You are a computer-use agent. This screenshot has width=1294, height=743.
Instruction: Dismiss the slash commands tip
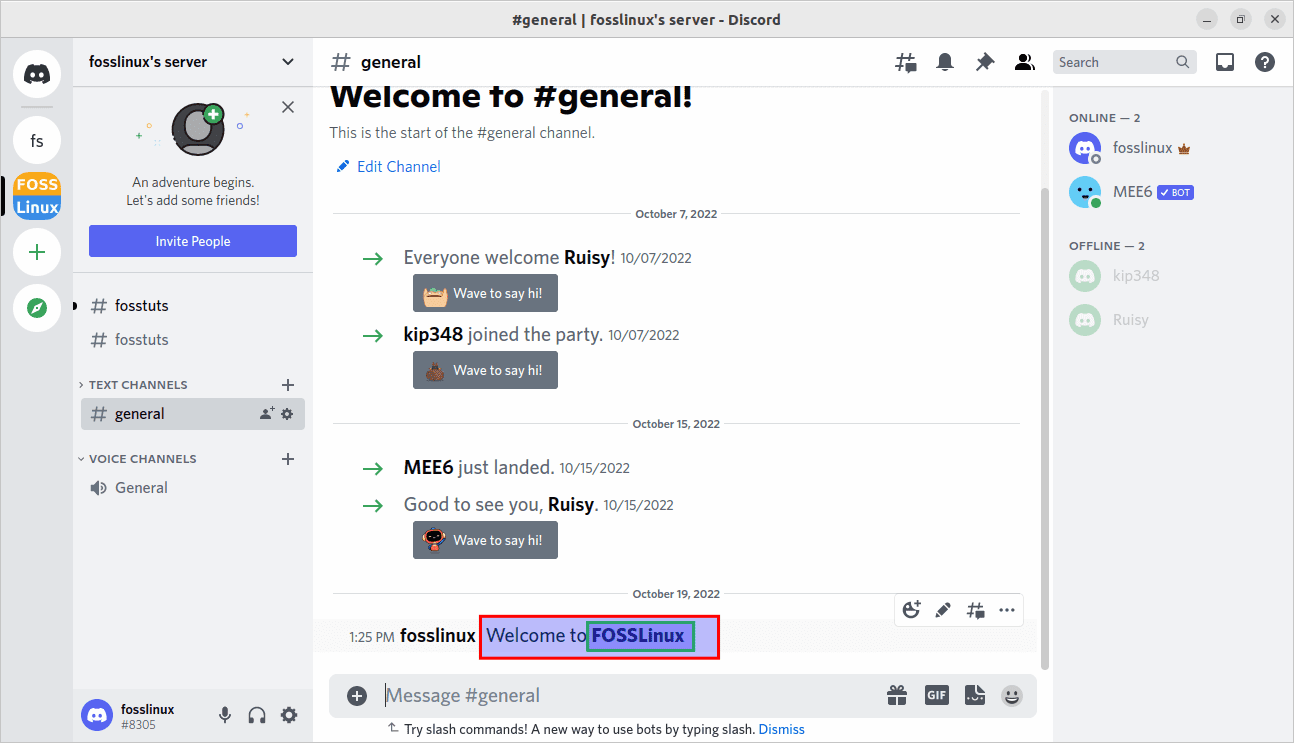(781, 730)
